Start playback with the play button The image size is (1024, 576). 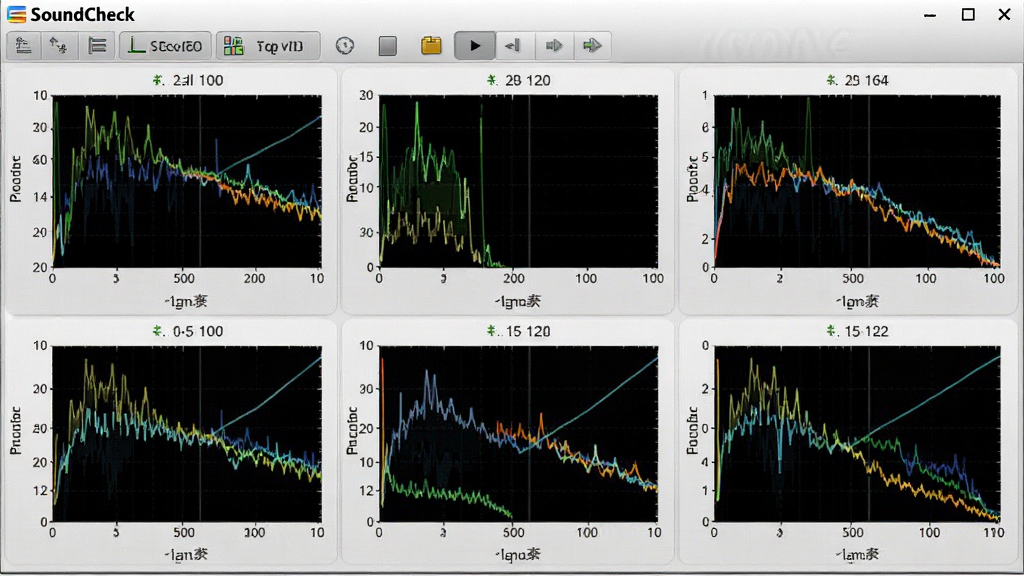[x=475, y=46]
